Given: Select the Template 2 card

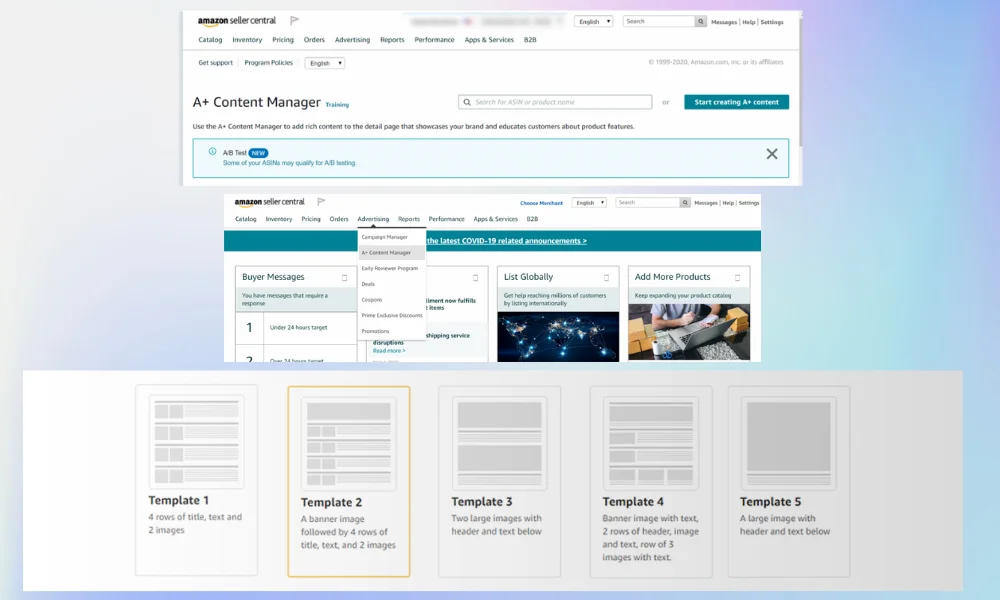Looking at the screenshot, I should pos(349,481).
